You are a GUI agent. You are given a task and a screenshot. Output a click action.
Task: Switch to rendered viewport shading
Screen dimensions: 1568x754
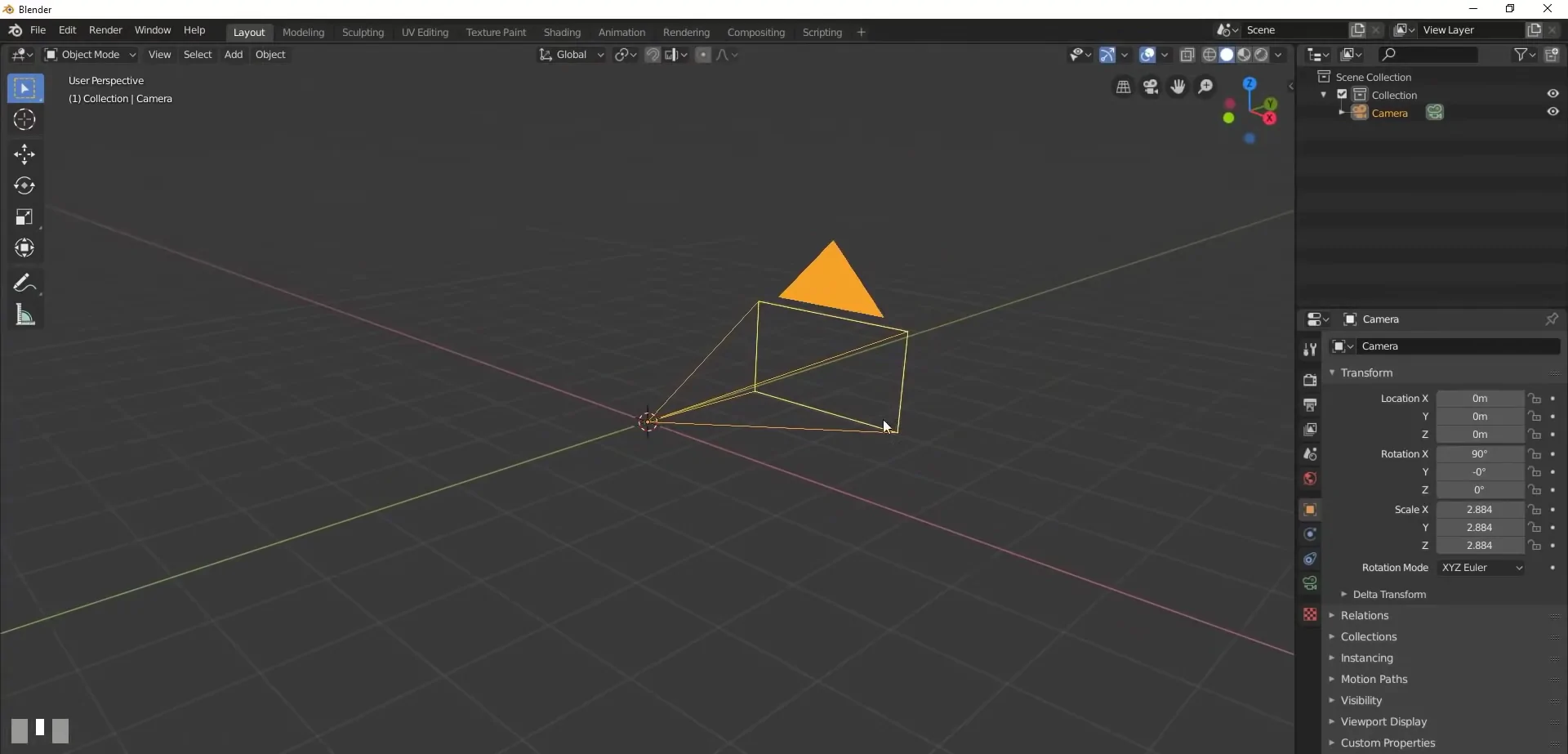[x=1262, y=55]
